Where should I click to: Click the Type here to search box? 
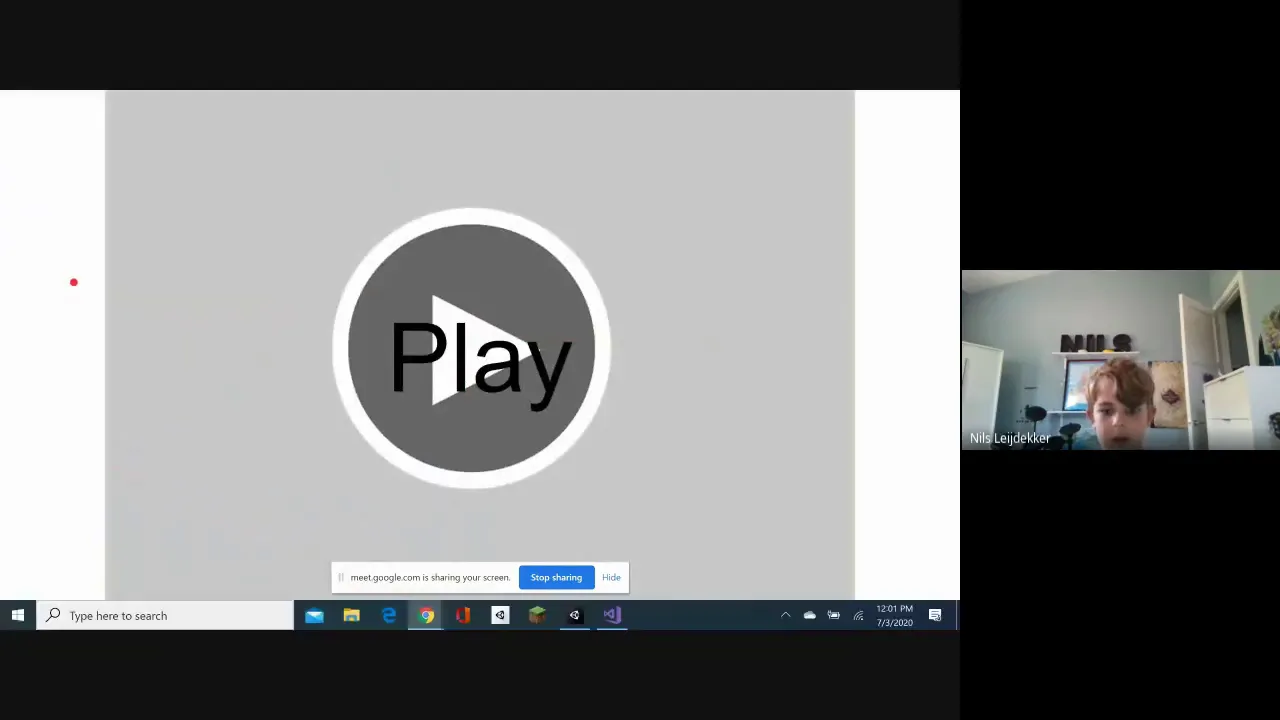click(165, 615)
